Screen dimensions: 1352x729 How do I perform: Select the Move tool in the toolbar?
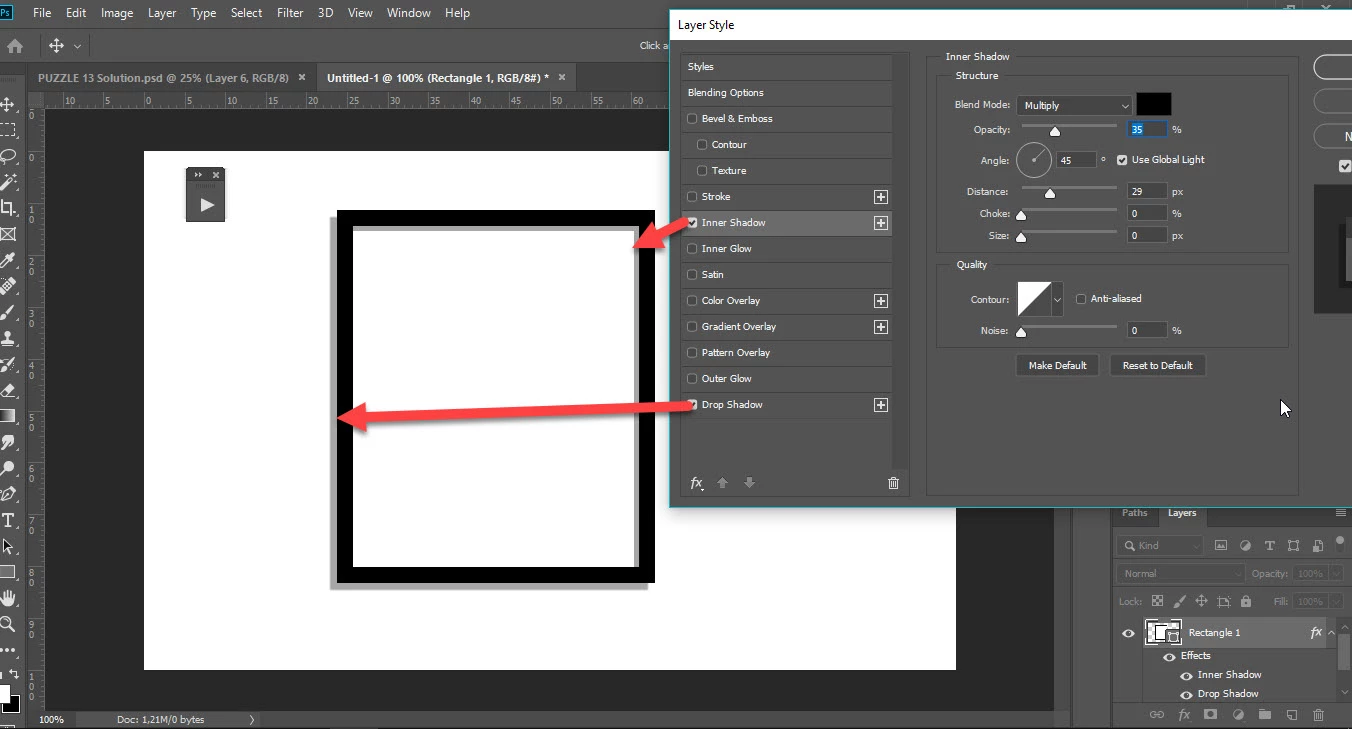tap(7, 104)
